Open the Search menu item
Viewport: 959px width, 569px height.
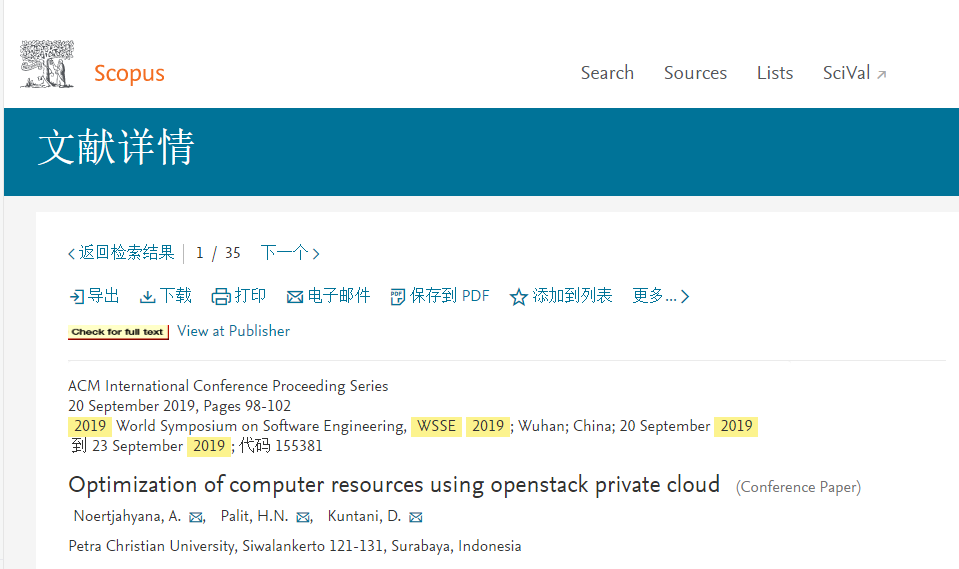click(607, 73)
